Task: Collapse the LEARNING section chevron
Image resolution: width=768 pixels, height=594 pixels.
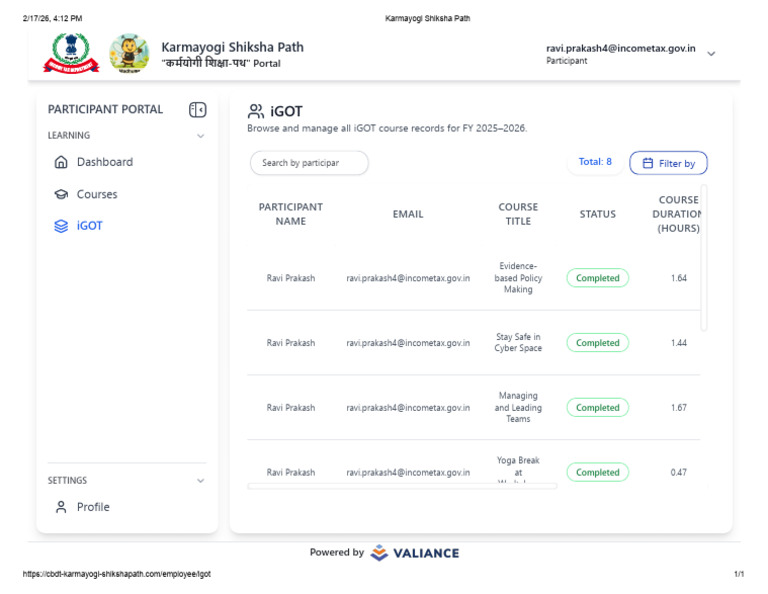Action: coord(200,136)
